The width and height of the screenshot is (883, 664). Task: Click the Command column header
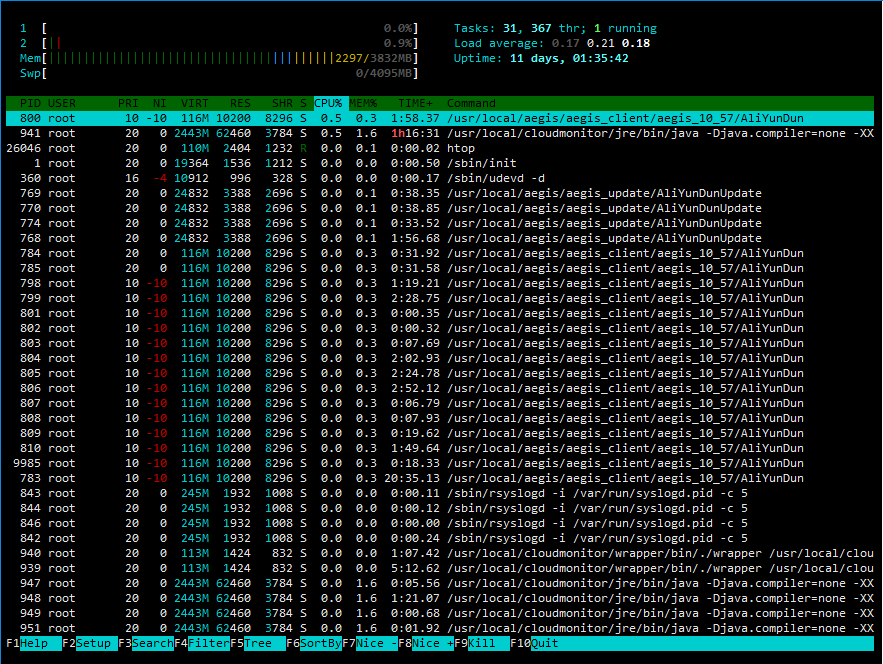click(x=471, y=103)
